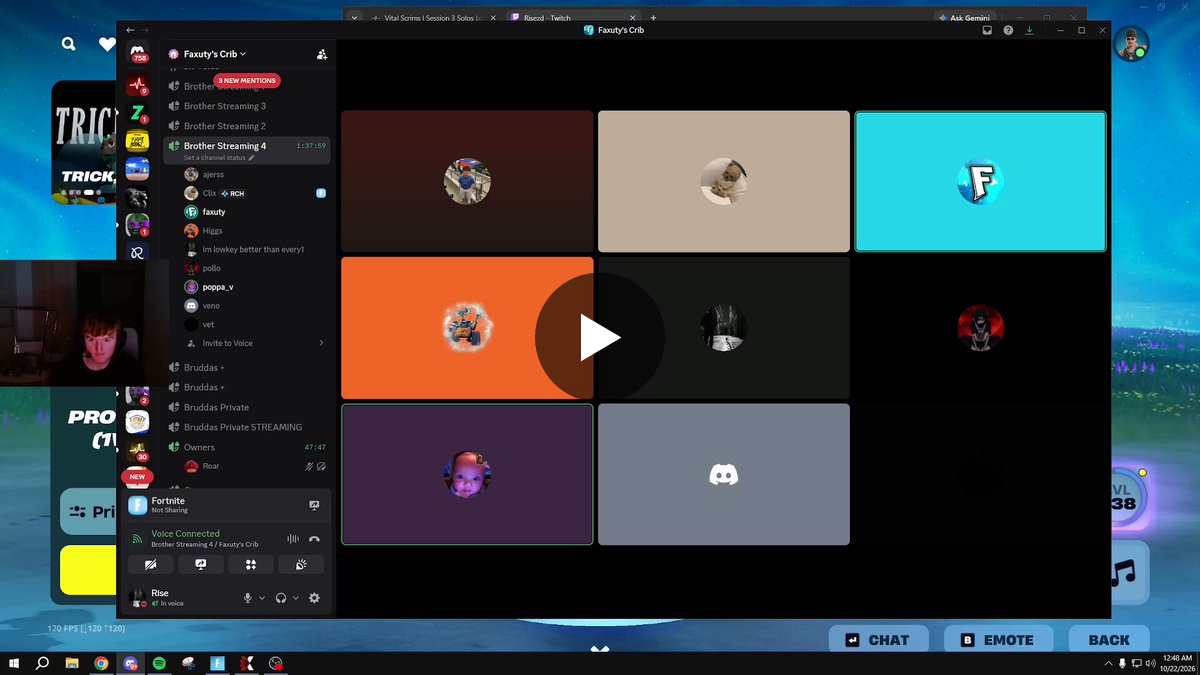Open headphone output options arrow
The image size is (1200, 675).
pos(296,598)
